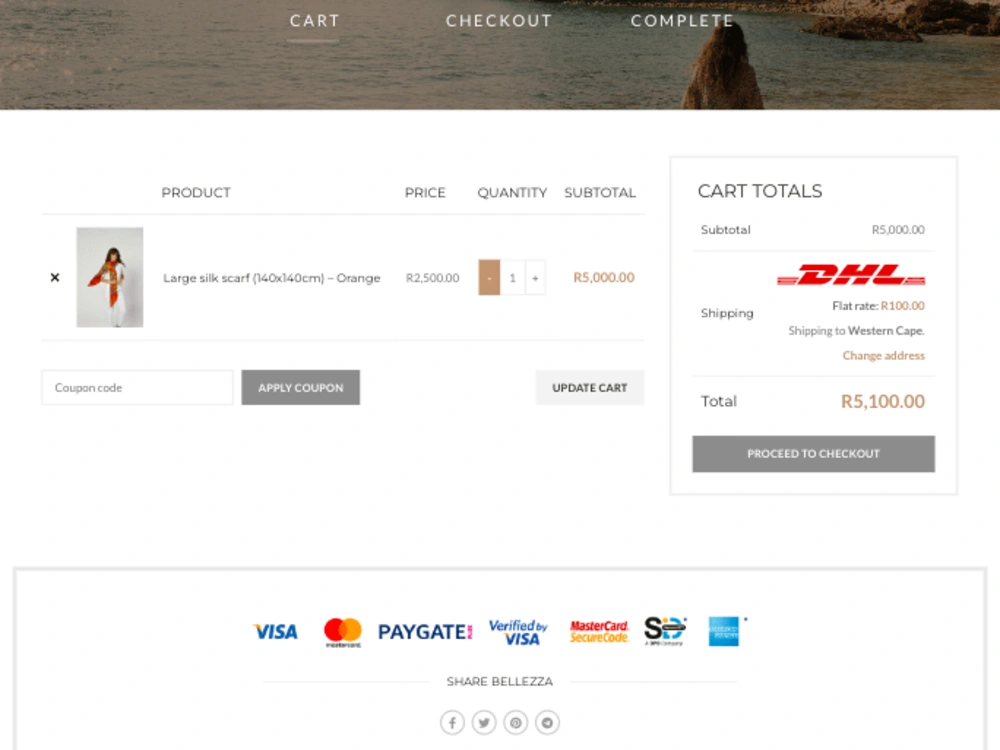Open the Facebook share icon

click(452, 722)
